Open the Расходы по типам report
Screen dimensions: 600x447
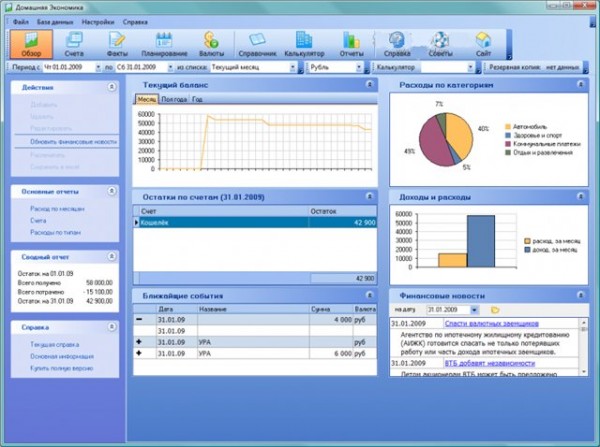click(55, 232)
